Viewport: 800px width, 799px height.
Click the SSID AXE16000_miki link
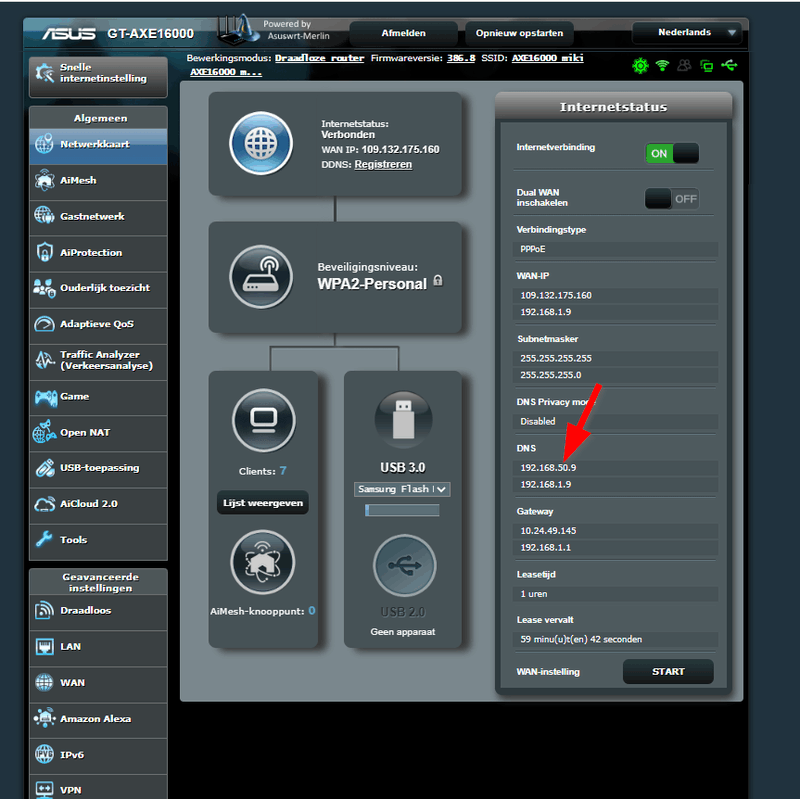(547, 58)
